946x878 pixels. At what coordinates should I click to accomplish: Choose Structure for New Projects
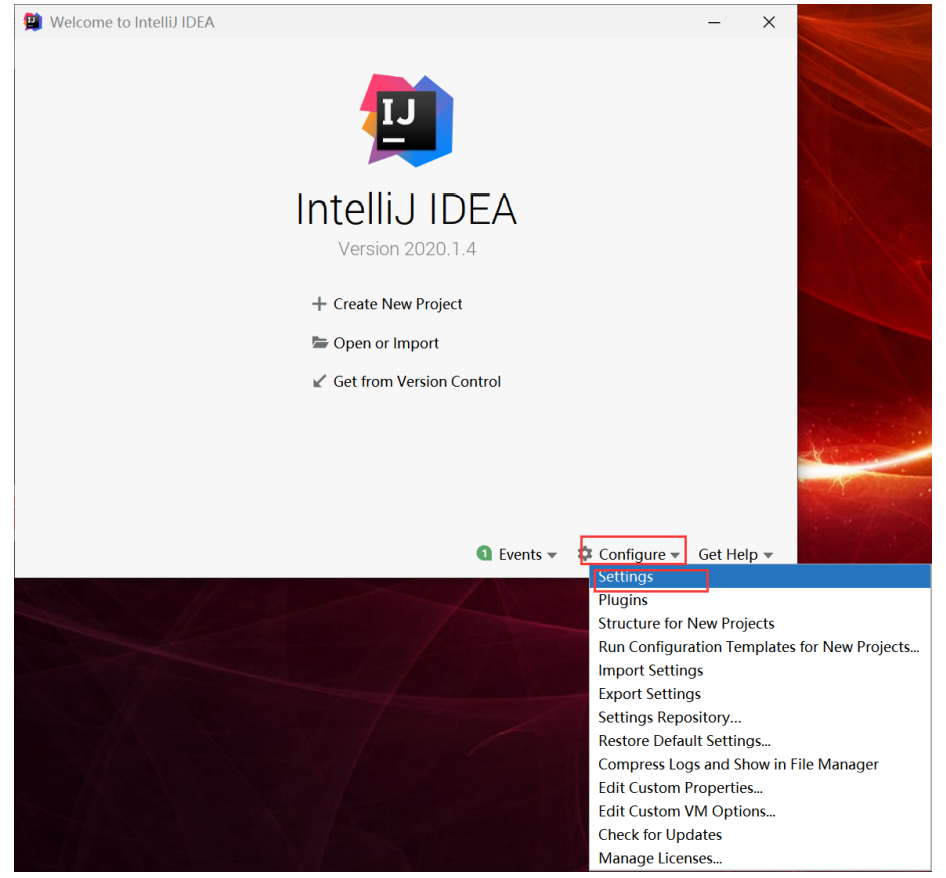click(760, 623)
